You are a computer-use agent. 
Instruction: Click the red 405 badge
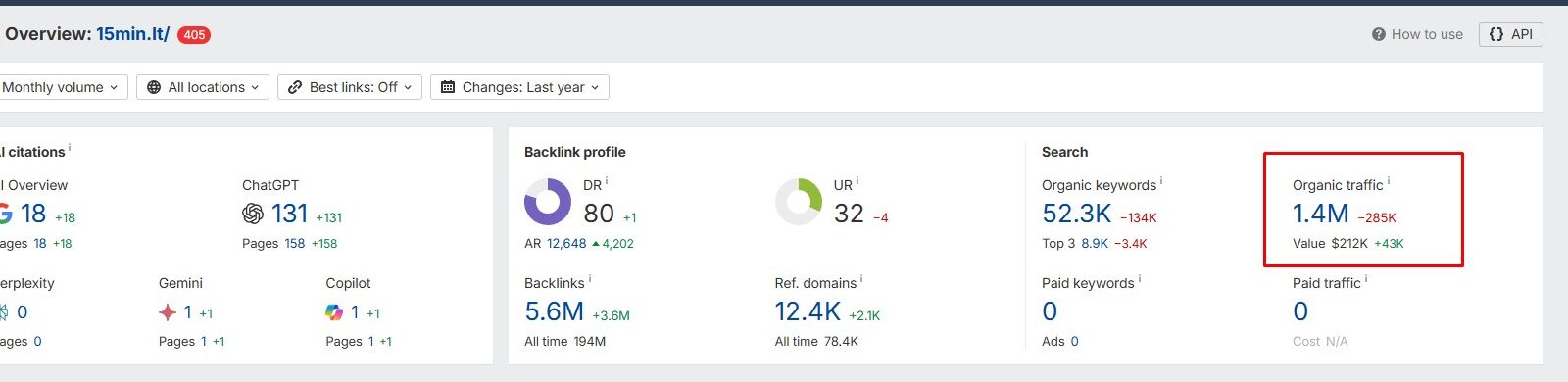[194, 35]
